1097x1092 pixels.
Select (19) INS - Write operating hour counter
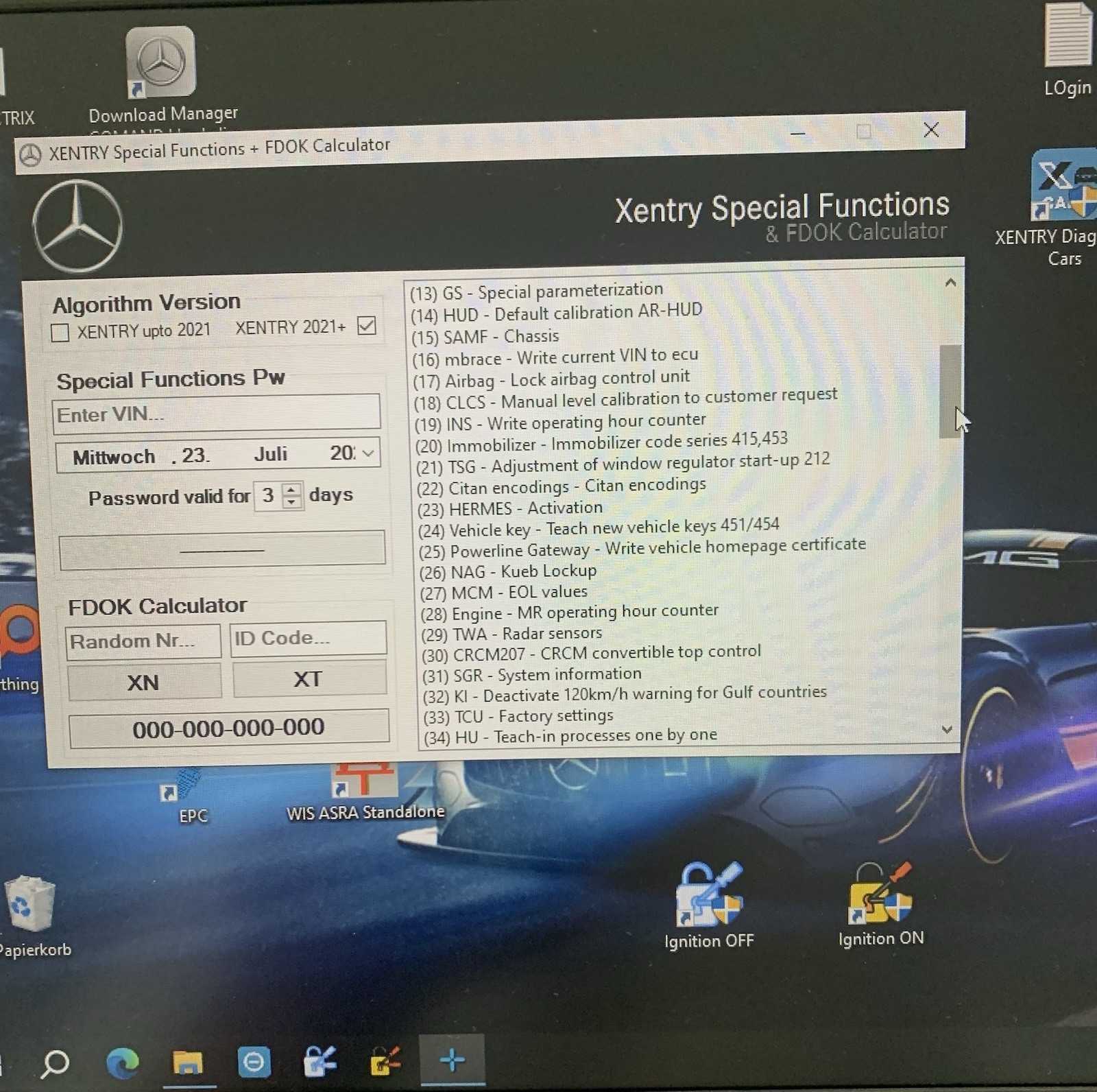coord(560,422)
